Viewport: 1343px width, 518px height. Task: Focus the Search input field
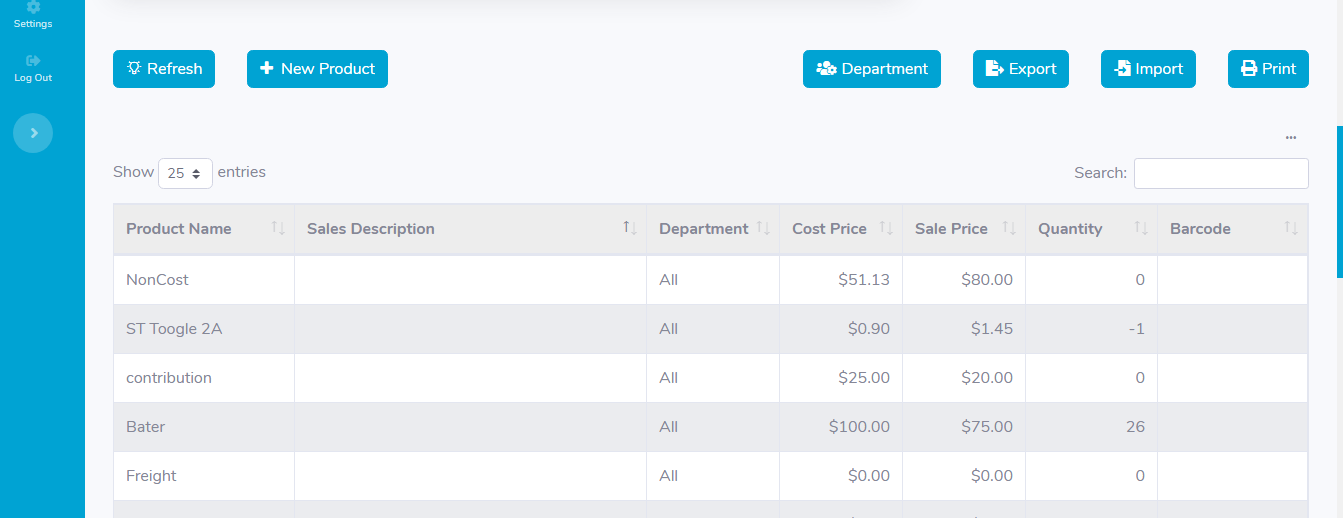coord(1221,173)
